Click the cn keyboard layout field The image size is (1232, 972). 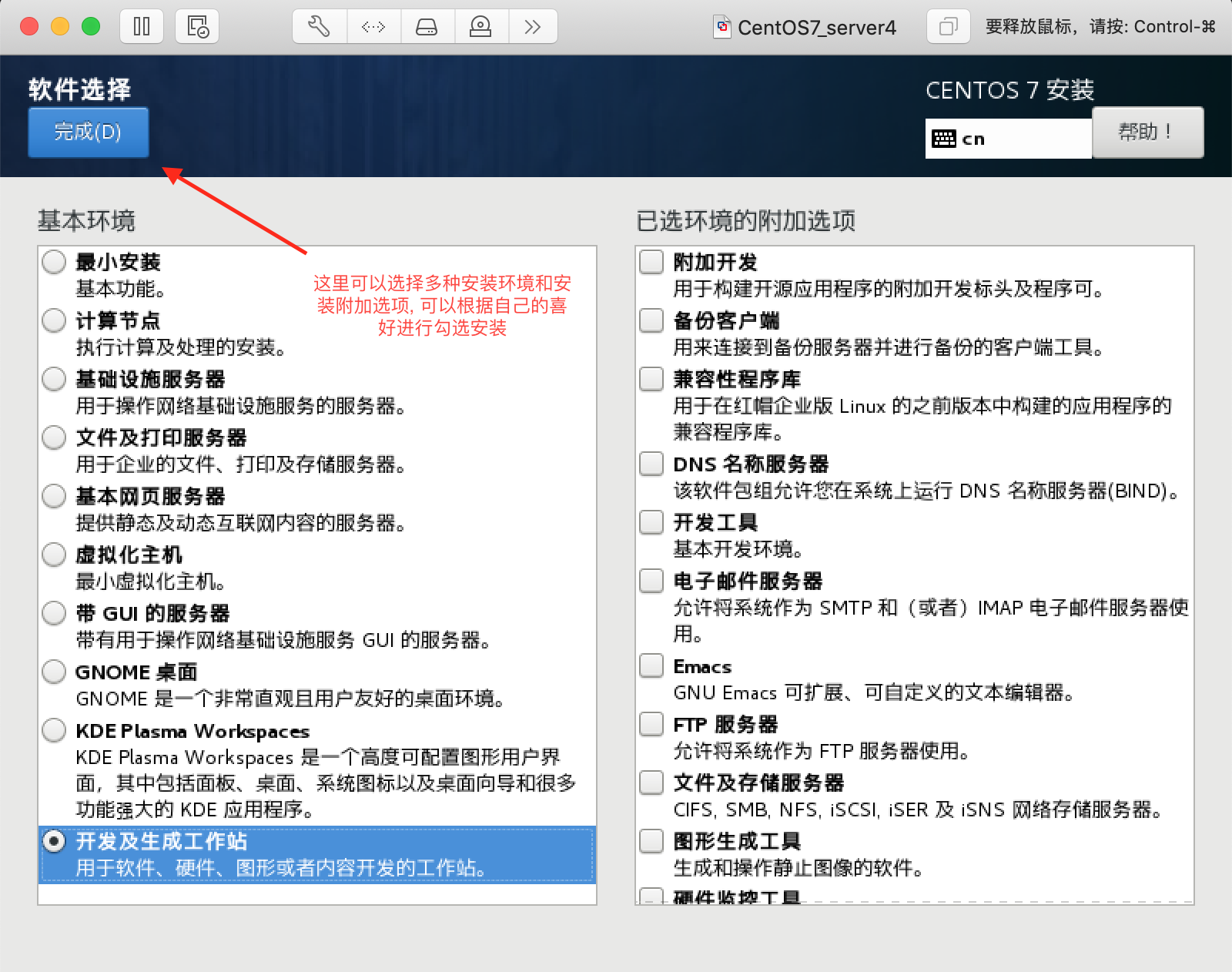1009,139
